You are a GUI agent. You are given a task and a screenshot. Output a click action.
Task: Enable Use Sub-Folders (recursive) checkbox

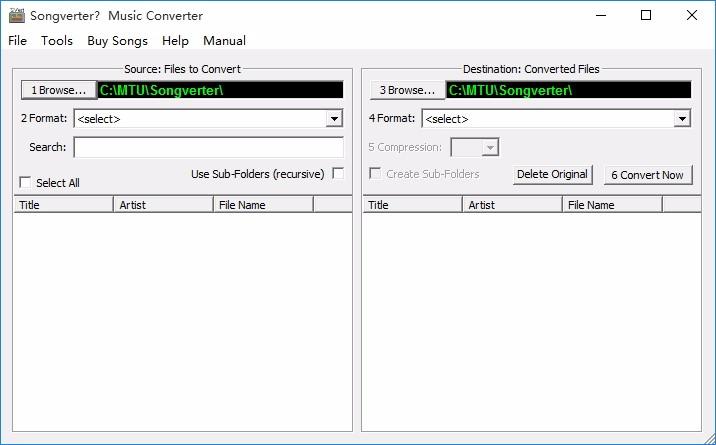pyautogui.click(x=338, y=173)
